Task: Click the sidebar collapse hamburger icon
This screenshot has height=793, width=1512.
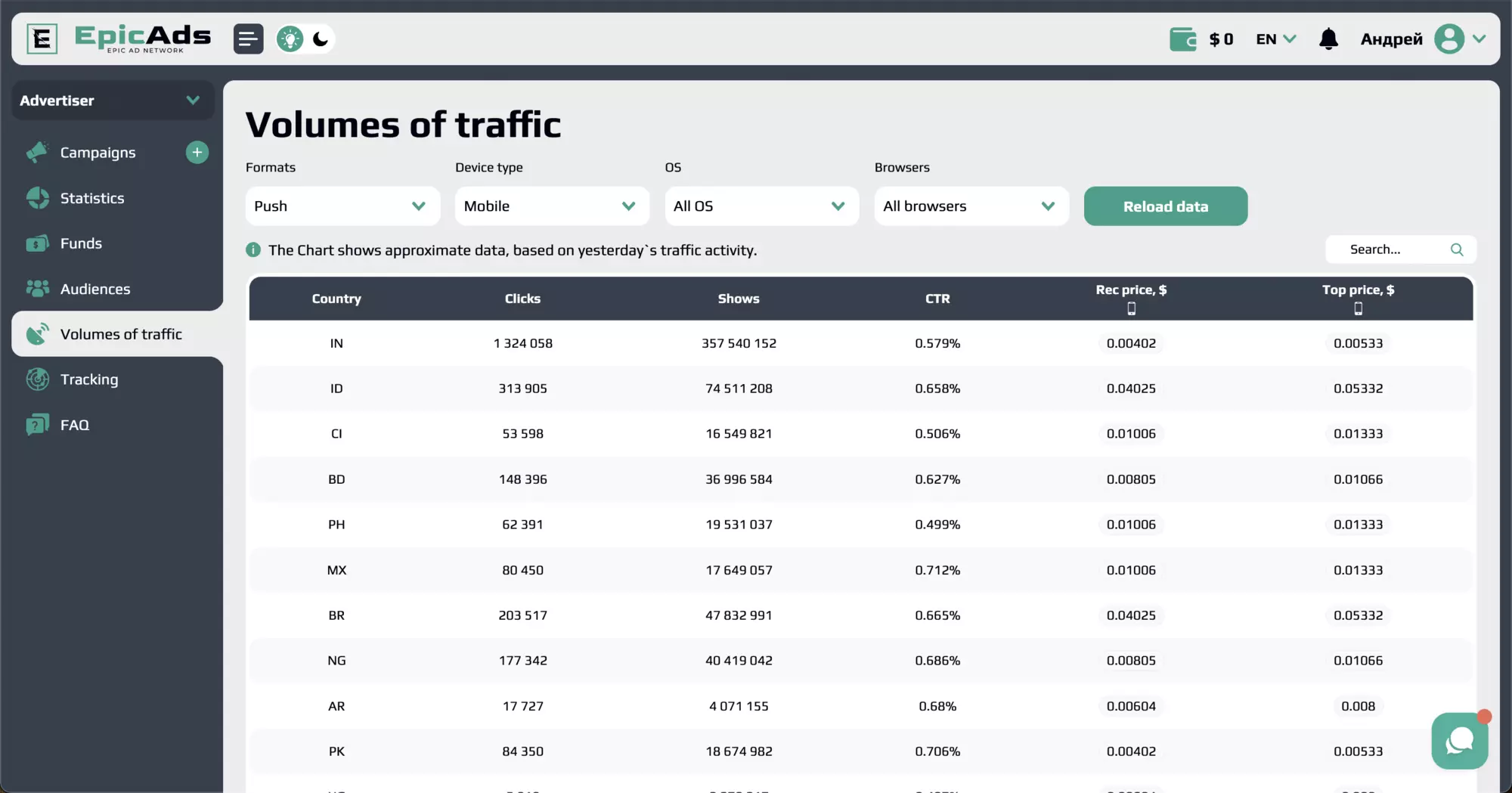Action: coord(248,39)
